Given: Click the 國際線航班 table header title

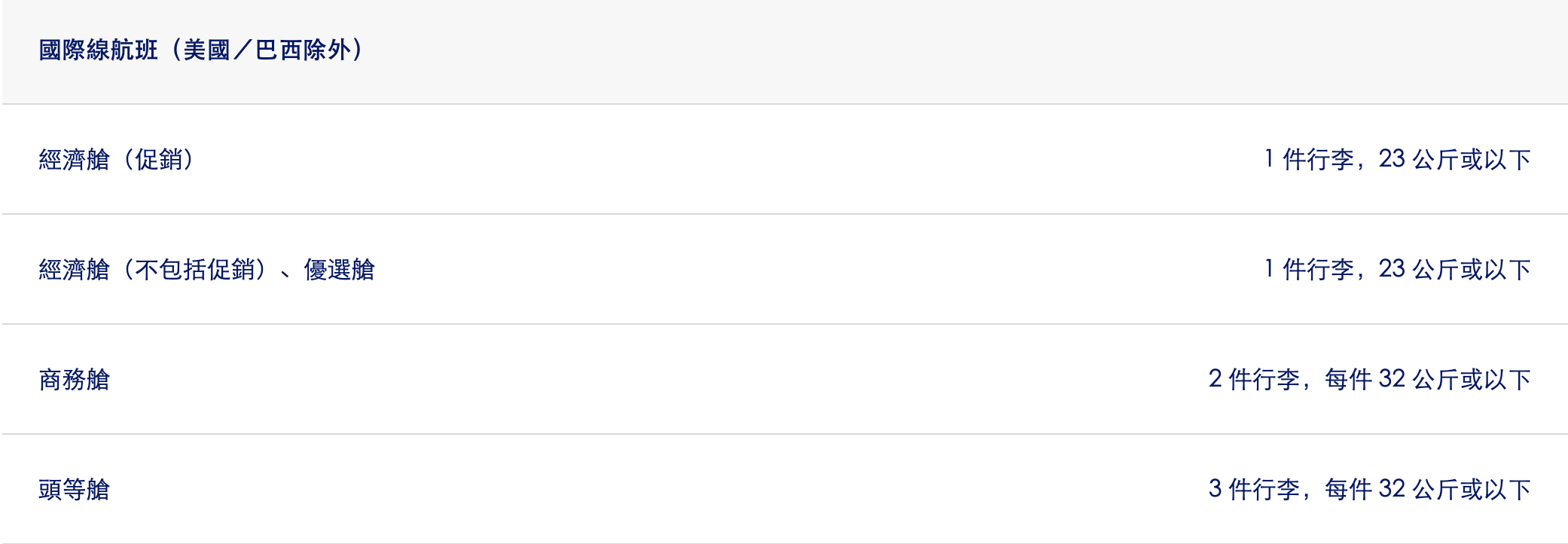Looking at the screenshot, I should point(98,50).
